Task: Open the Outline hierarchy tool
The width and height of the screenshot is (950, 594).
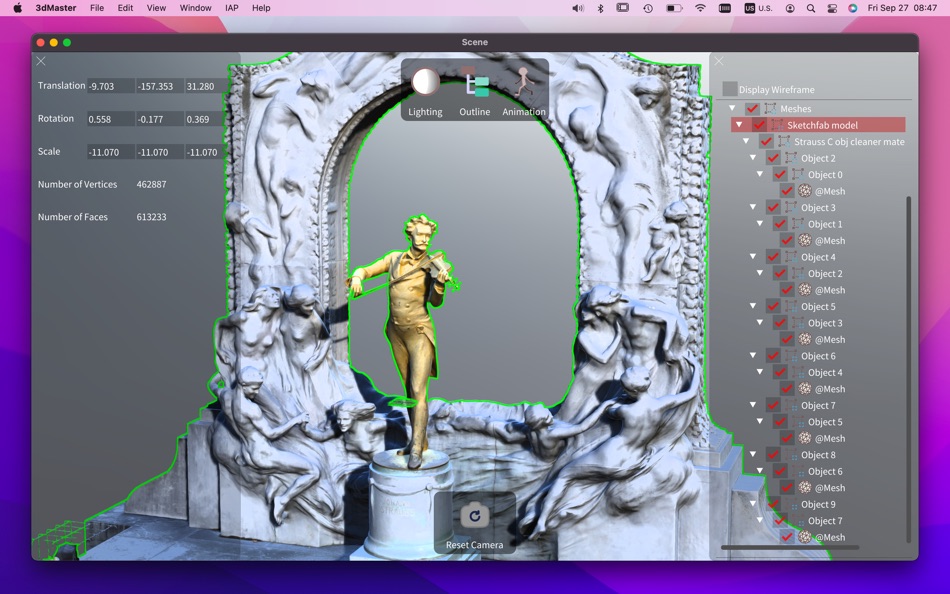Action: (474, 92)
